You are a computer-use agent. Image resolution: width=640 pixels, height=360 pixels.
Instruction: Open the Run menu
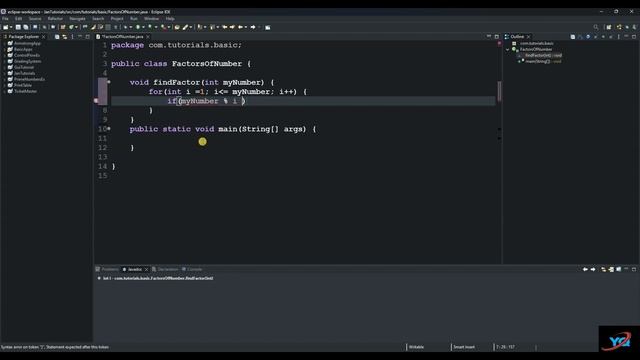point(133,18)
